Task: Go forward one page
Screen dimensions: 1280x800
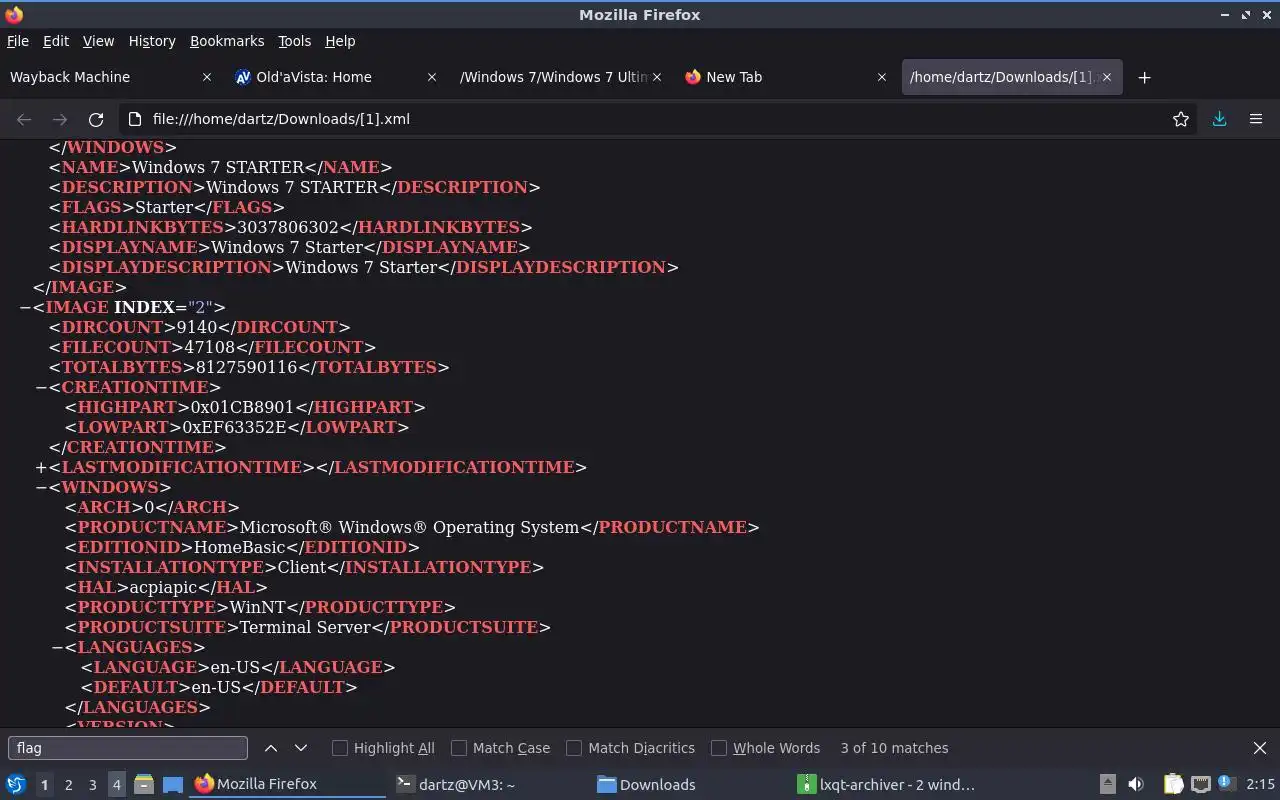Action: 60,119
